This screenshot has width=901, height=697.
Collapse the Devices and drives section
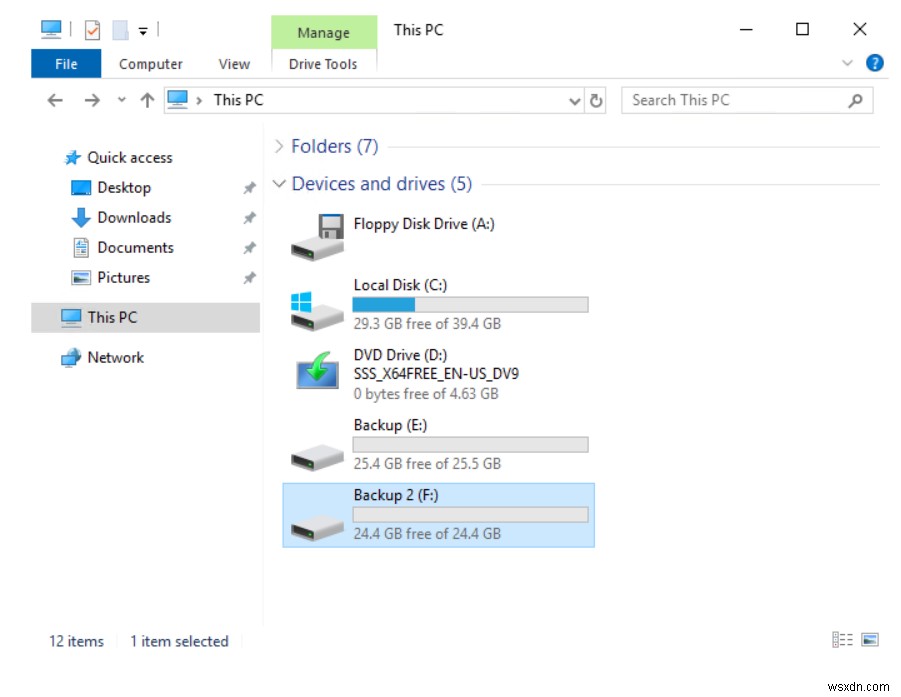(279, 183)
